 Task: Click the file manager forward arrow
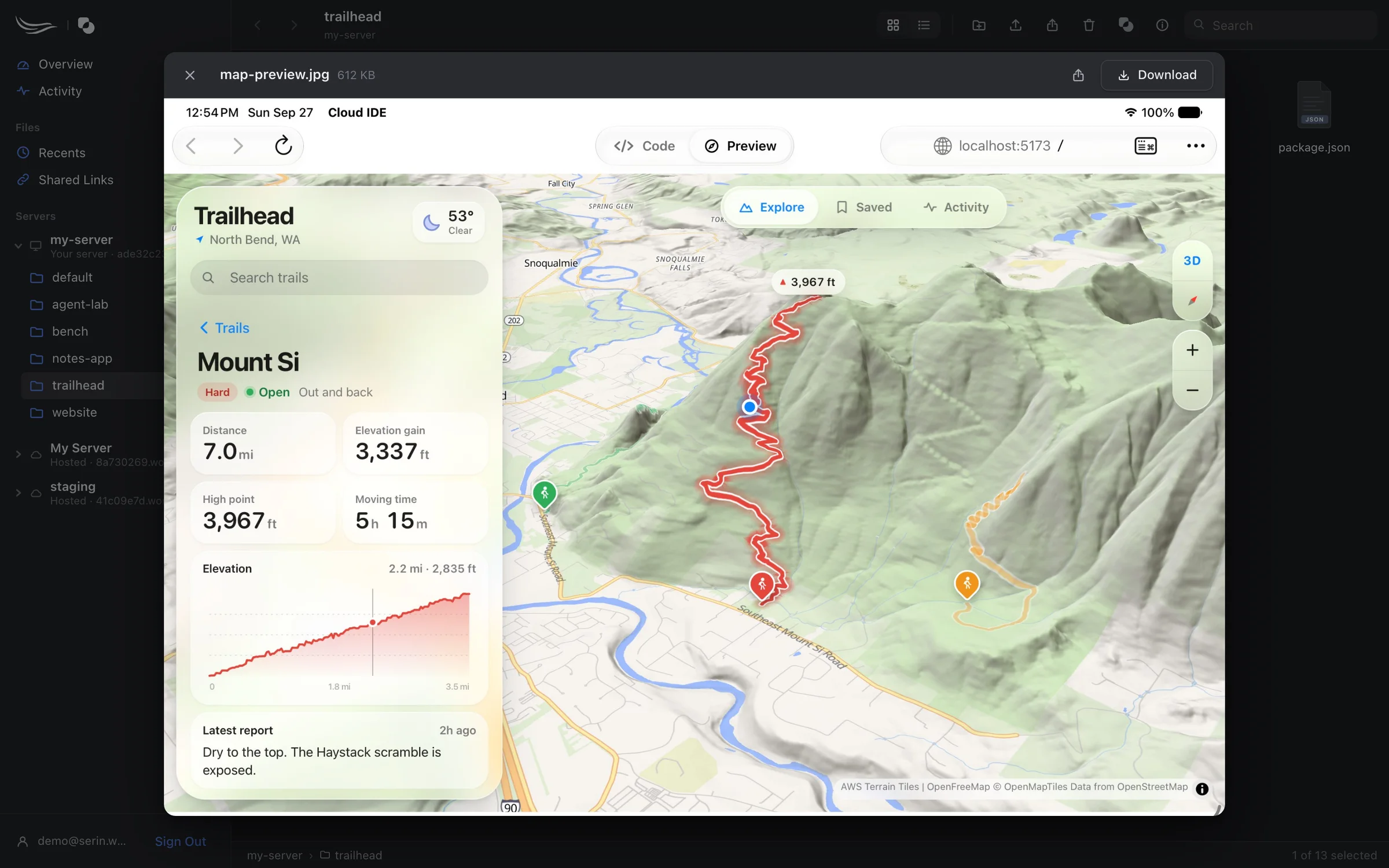294,25
